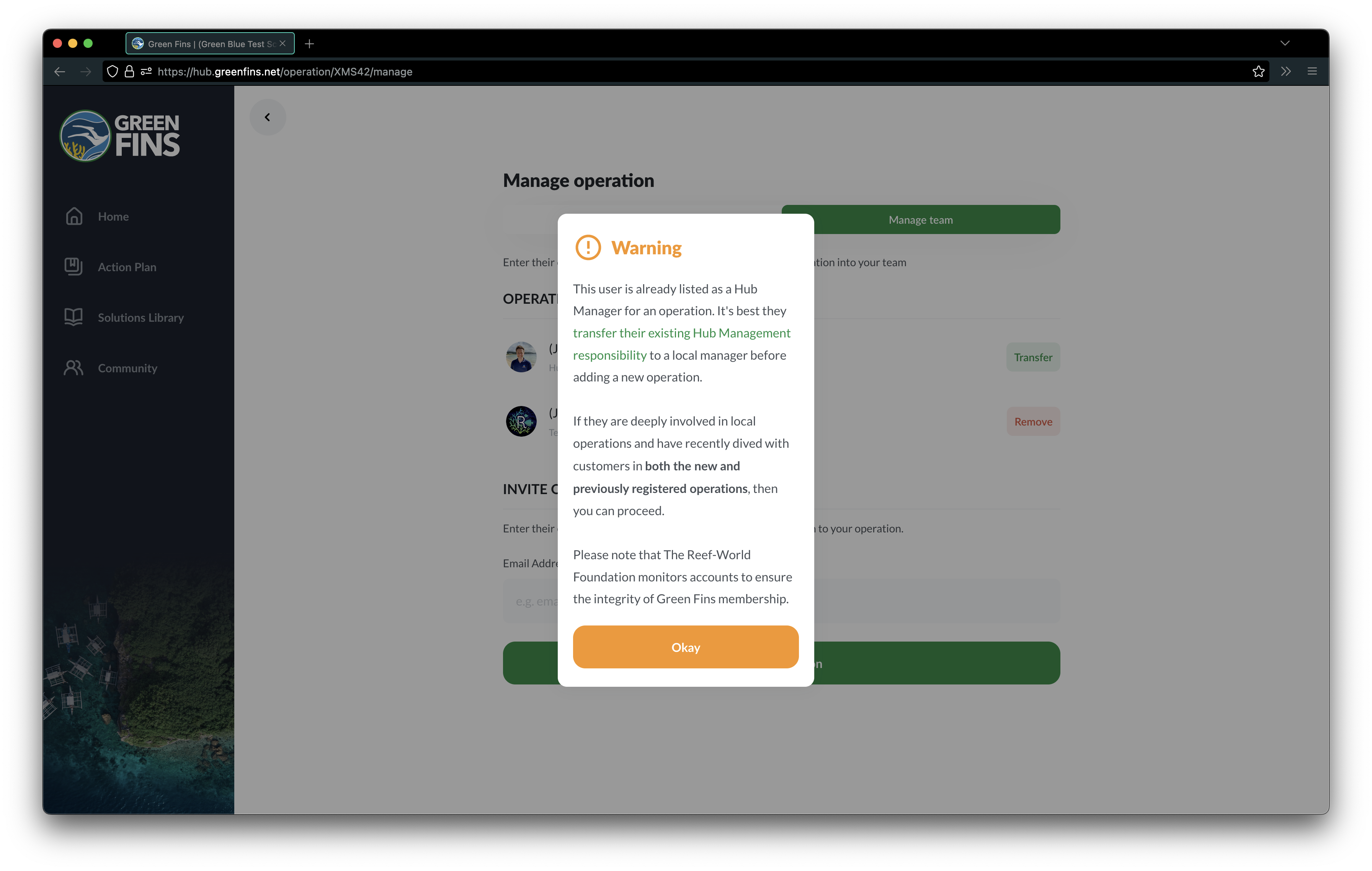Click the Email Address input field

(781, 601)
